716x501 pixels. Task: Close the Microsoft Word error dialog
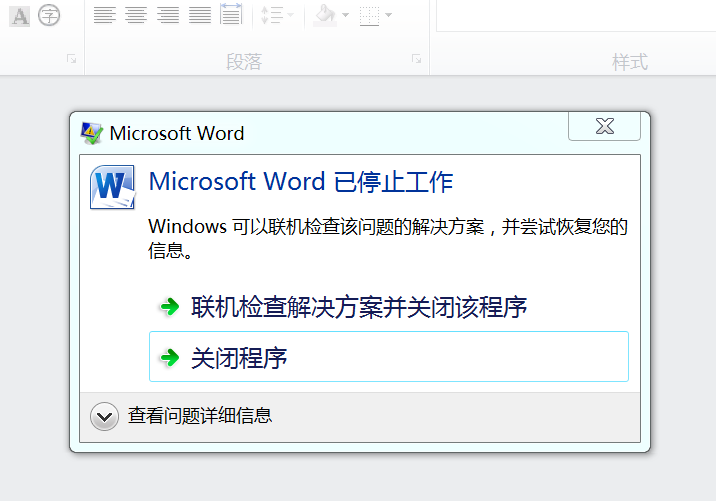[605, 126]
